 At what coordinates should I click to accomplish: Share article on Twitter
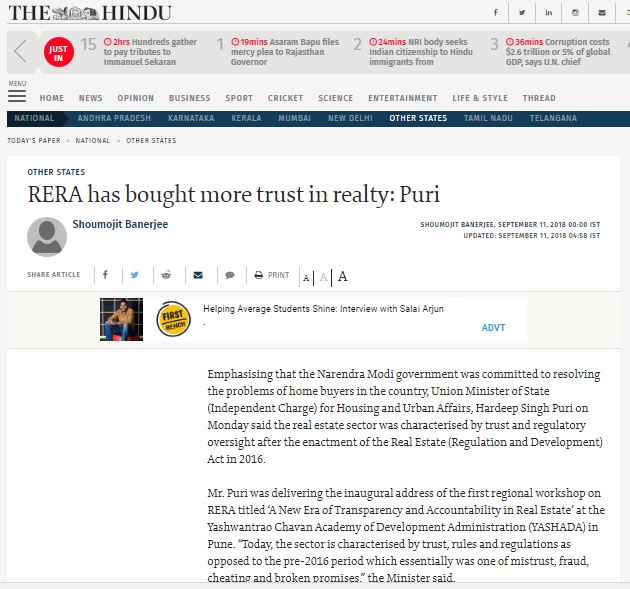135,275
